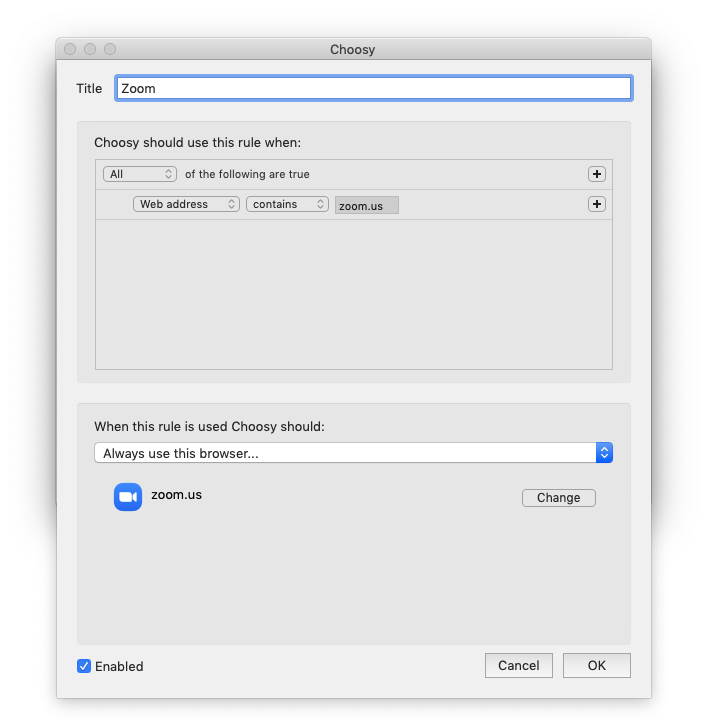The image size is (707, 725).
Task: Open the Web address criteria dropdown
Action: click(x=186, y=204)
